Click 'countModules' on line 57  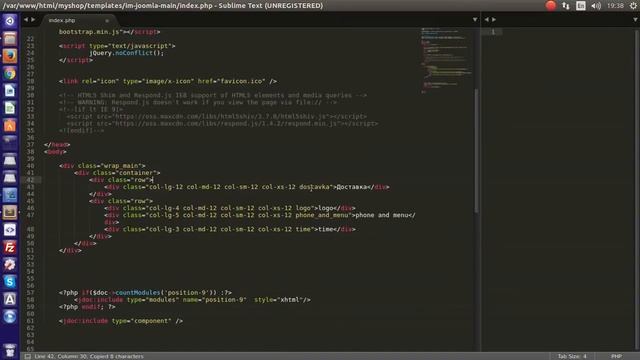point(138,293)
